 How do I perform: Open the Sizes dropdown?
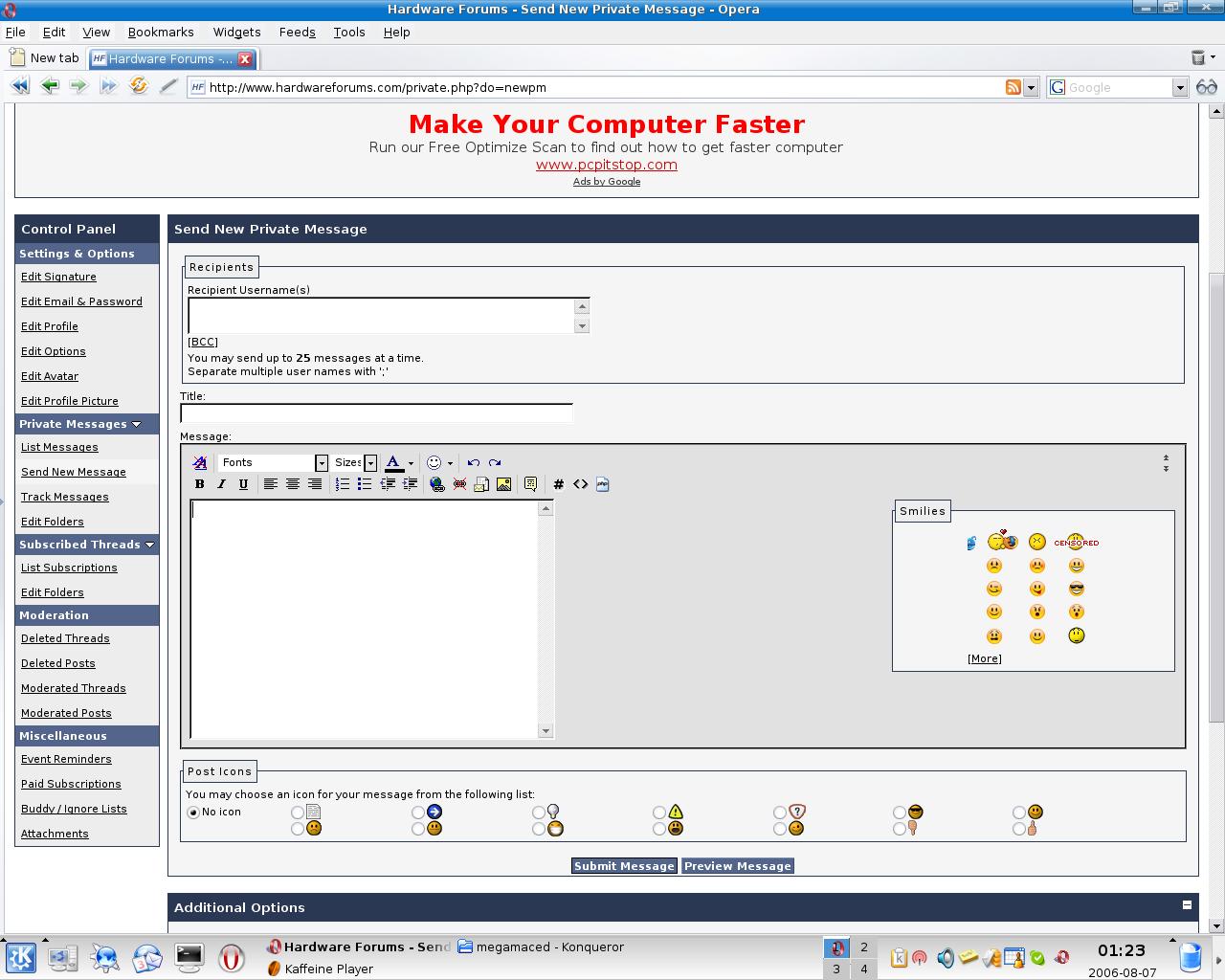coord(370,463)
